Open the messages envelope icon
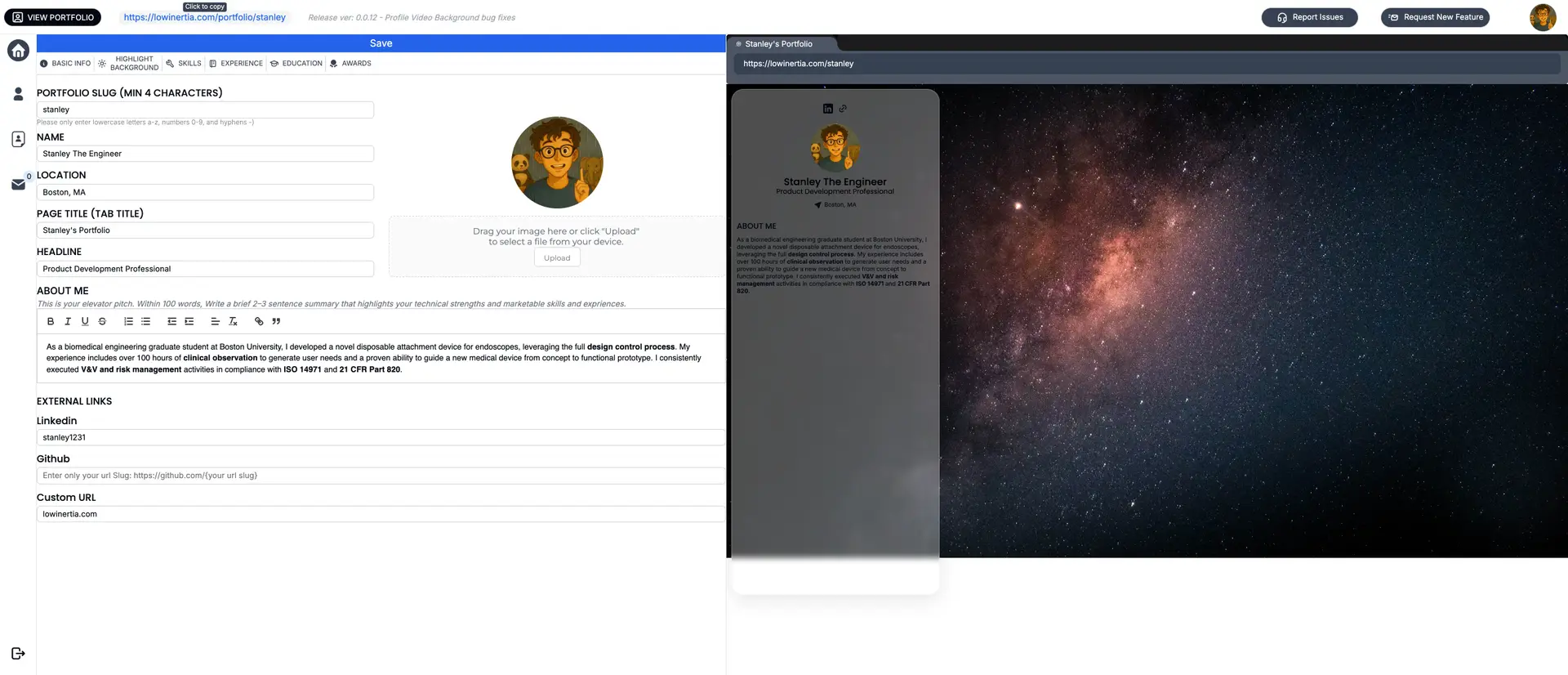Image resolution: width=1568 pixels, height=675 pixels. pos(18,185)
